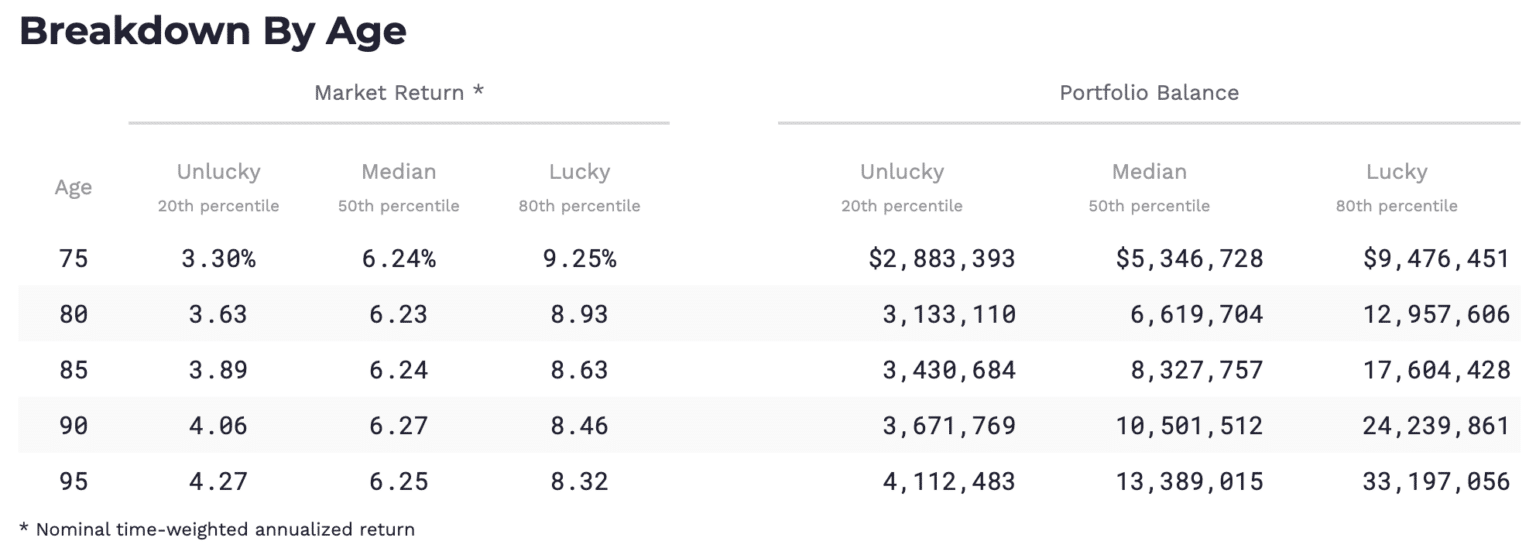Image resolution: width=1536 pixels, height=548 pixels.
Task: Select the 3.30% unlucky return cell
Action: [x=218, y=259]
